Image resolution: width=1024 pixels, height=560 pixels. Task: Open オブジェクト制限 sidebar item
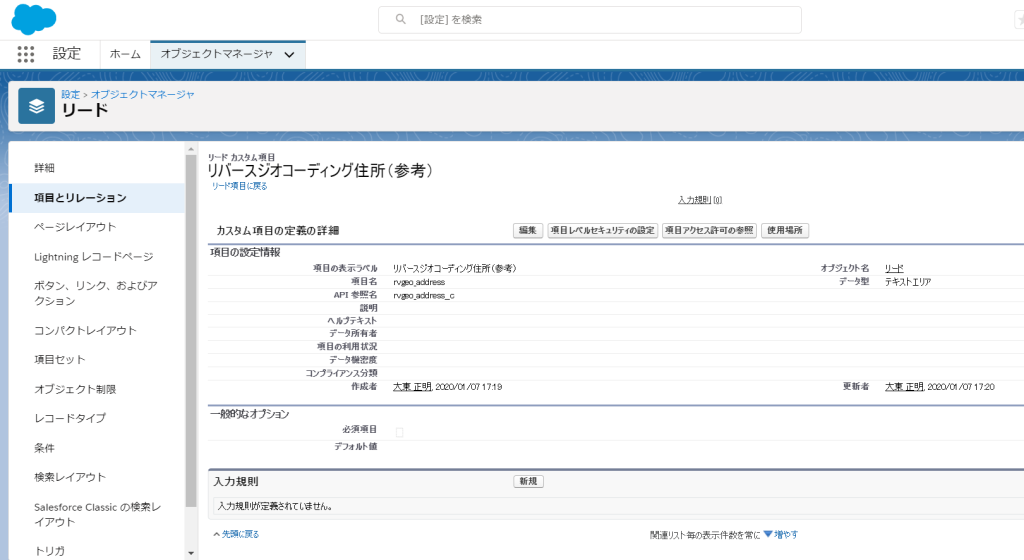pos(75,389)
